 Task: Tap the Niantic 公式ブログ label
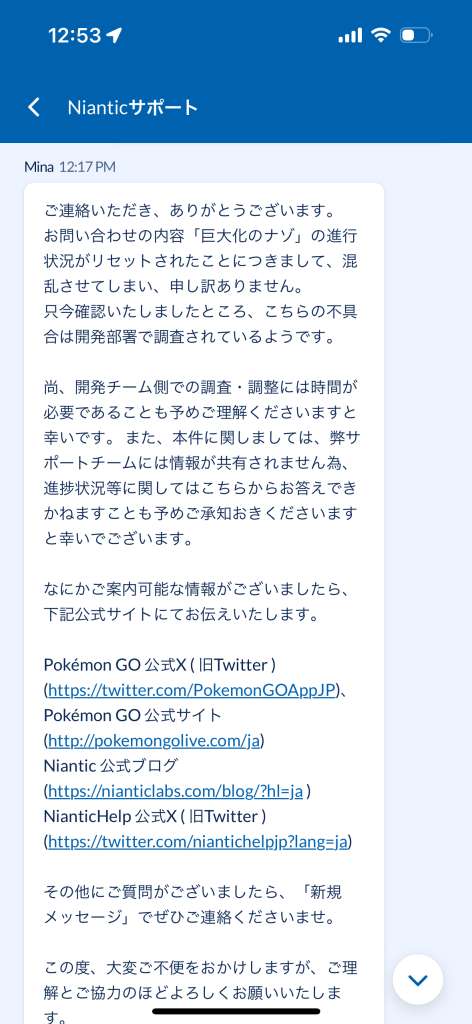[110, 765]
